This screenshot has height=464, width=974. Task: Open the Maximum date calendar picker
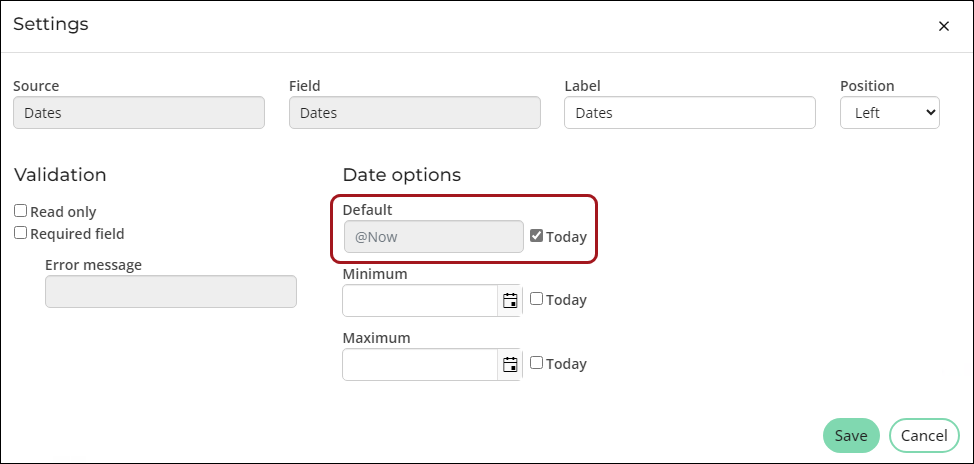point(510,364)
